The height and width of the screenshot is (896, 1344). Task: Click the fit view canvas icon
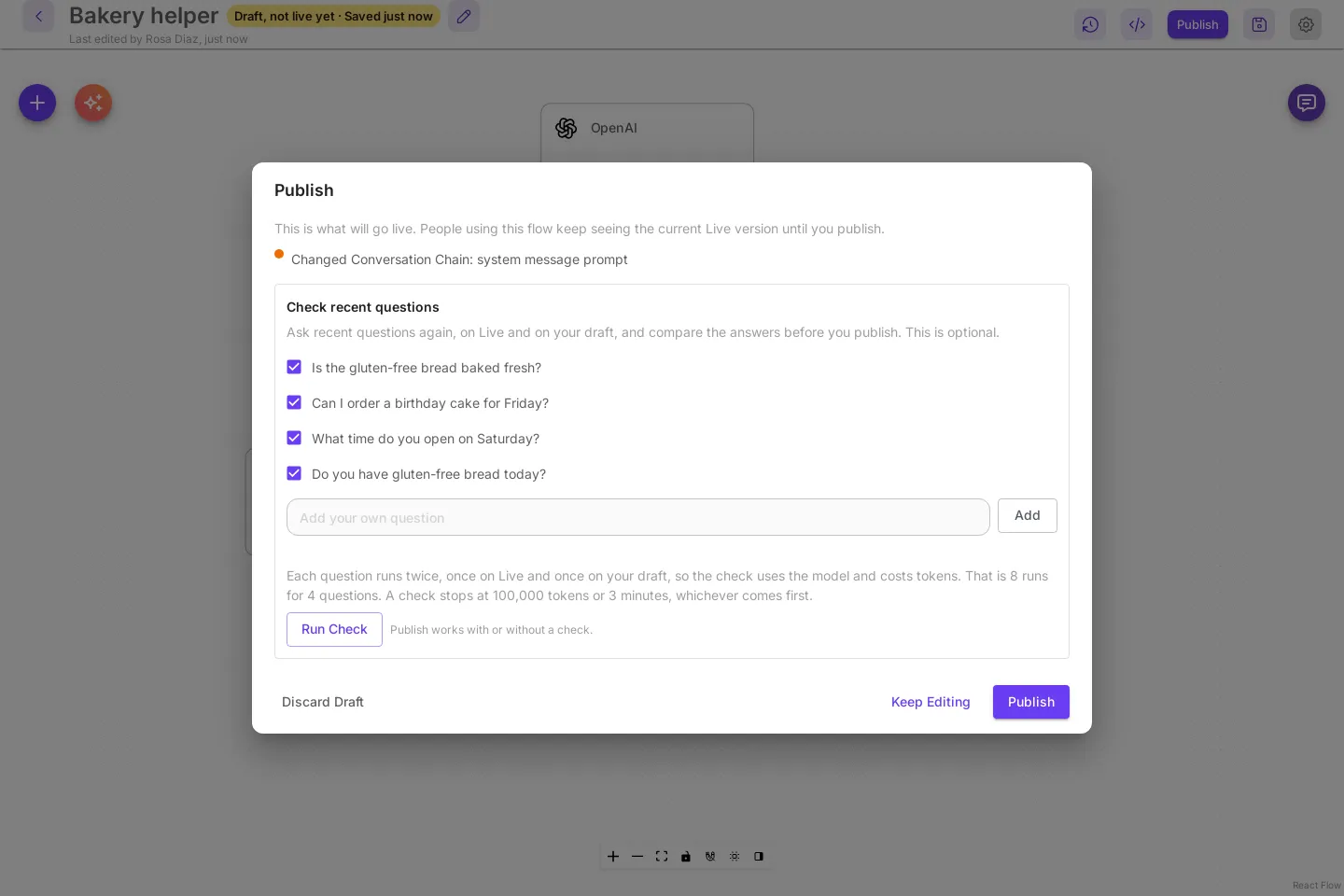click(662, 856)
